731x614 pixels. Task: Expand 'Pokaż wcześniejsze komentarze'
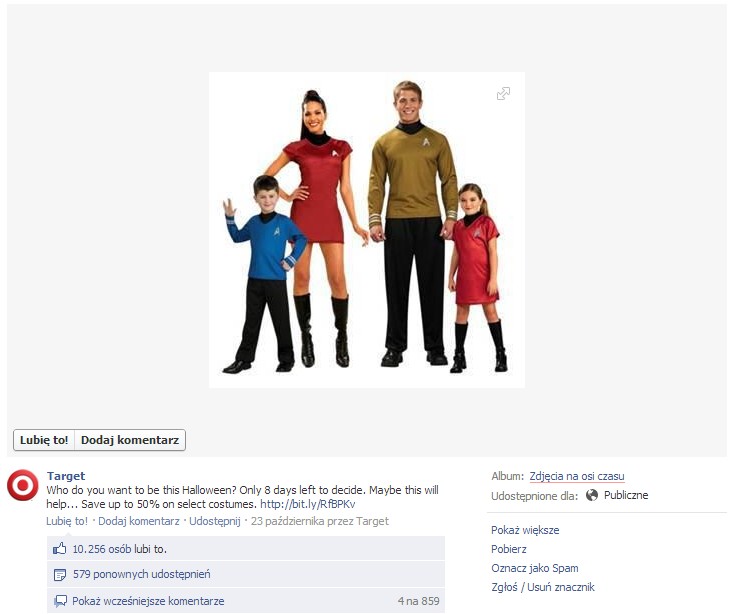click(148, 601)
